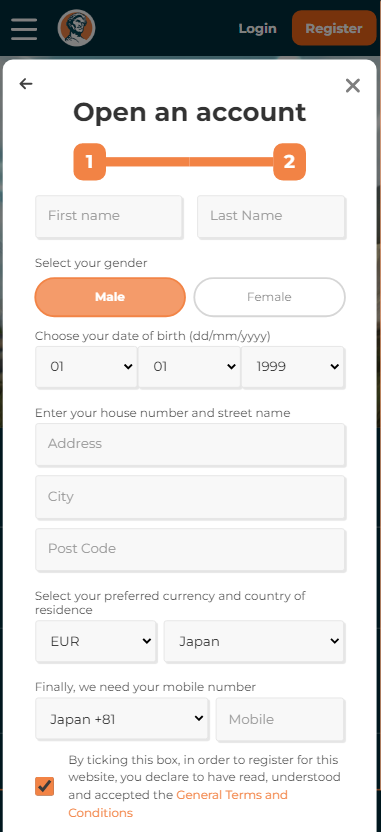Click into the Post Code field
This screenshot has height=832, width=381.
pos(190,549)
